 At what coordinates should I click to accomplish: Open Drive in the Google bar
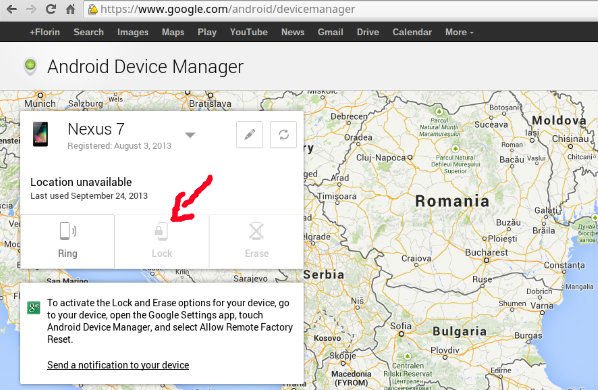(368, 32)
